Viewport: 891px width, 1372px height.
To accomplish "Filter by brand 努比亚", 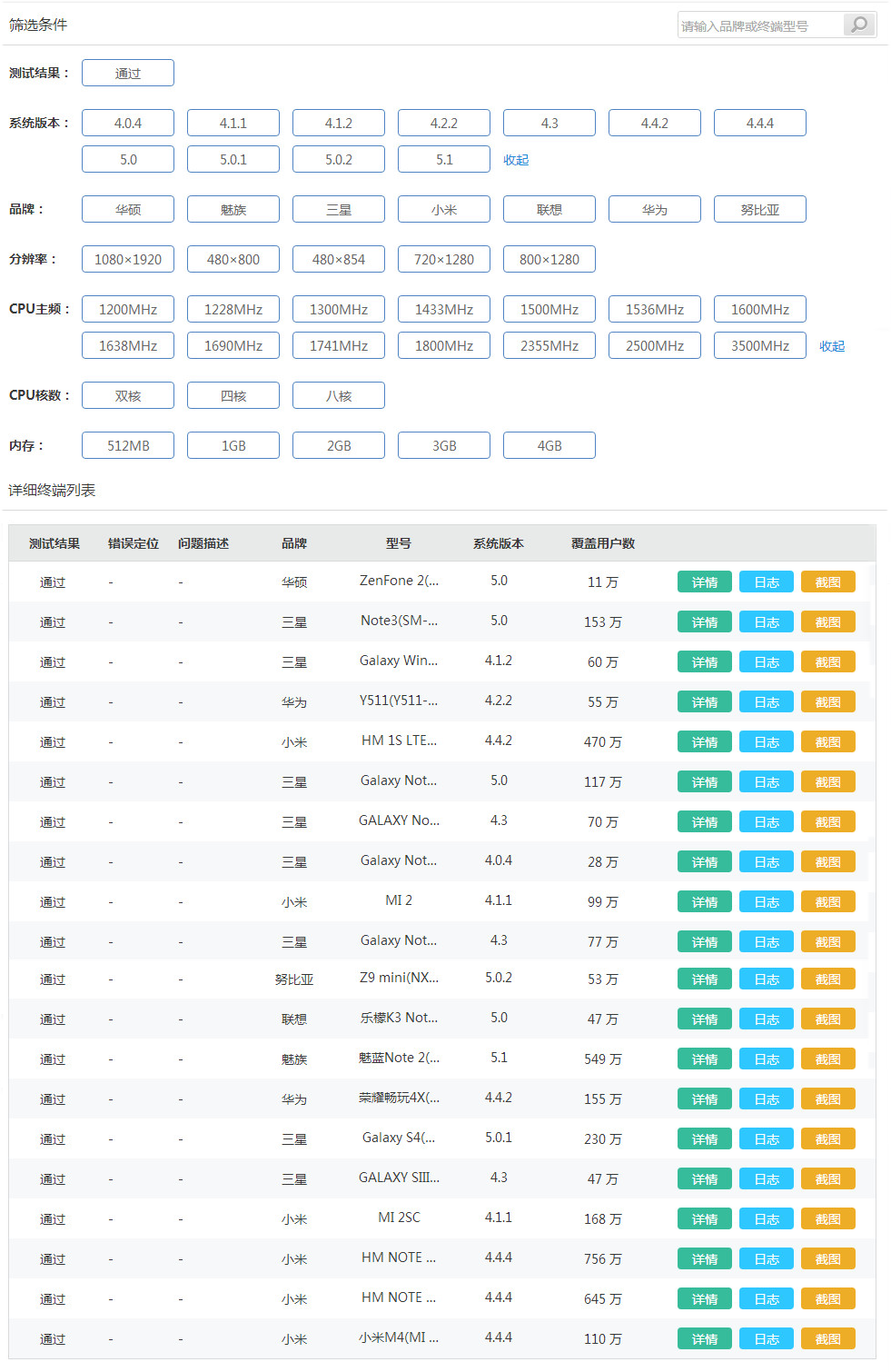I will (x=760, y=209).
